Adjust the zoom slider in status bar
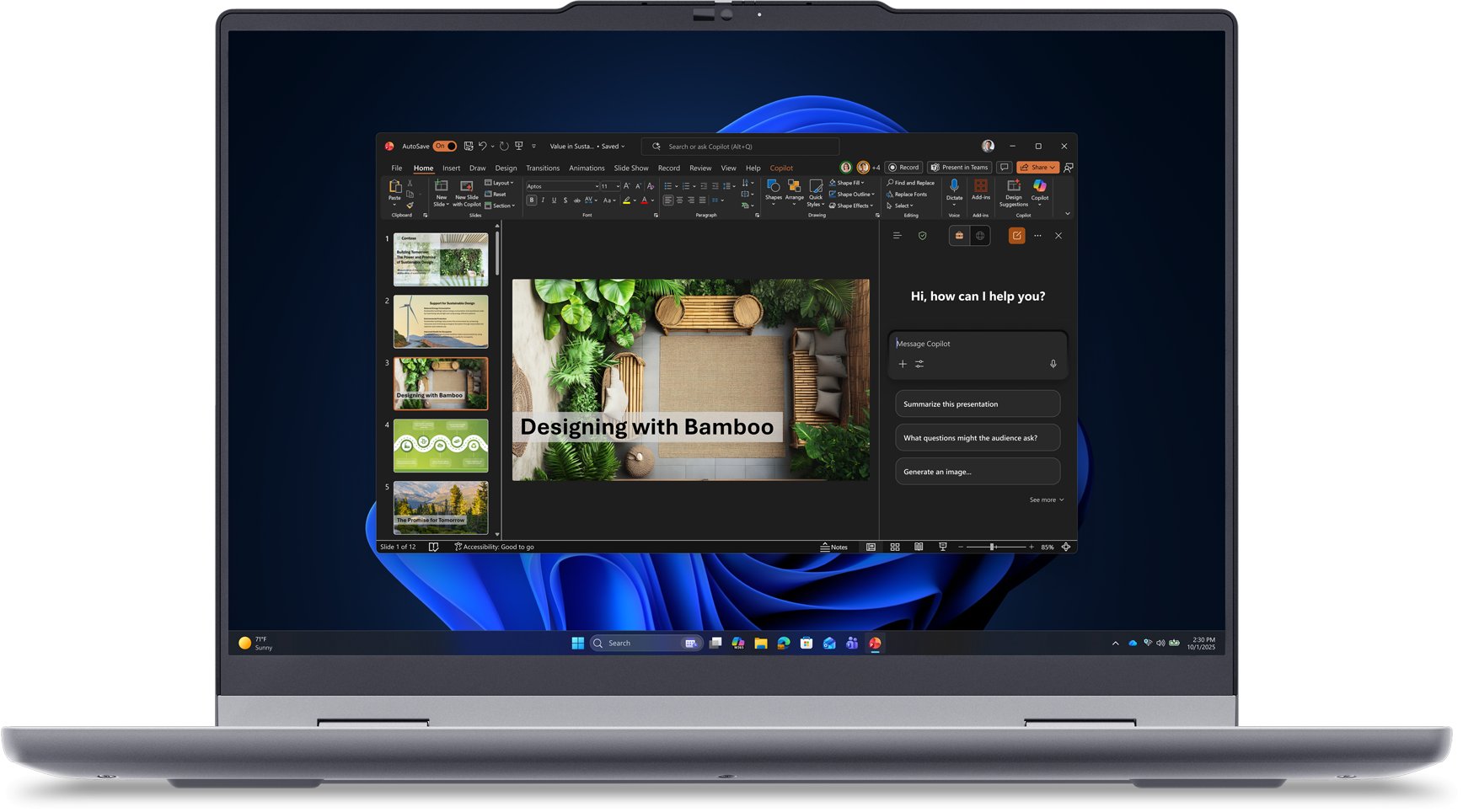Image resolution: width=1463 pixels, height=812 pixels. (994, 548)
